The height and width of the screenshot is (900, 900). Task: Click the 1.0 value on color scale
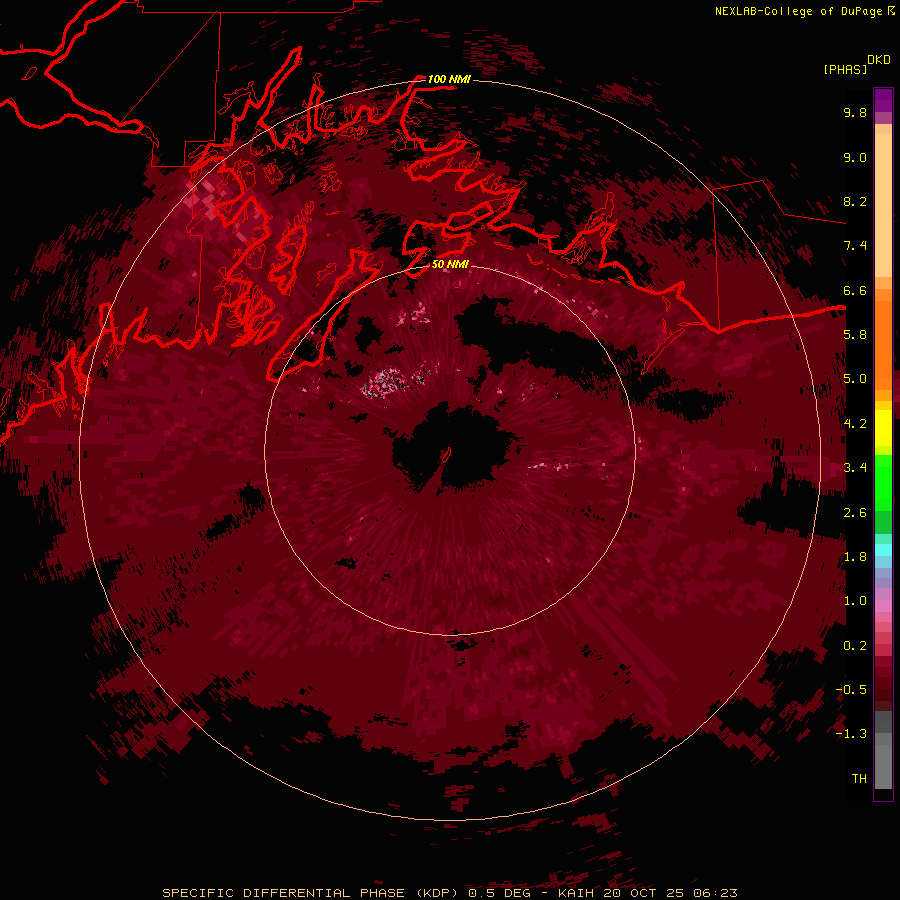855,602
